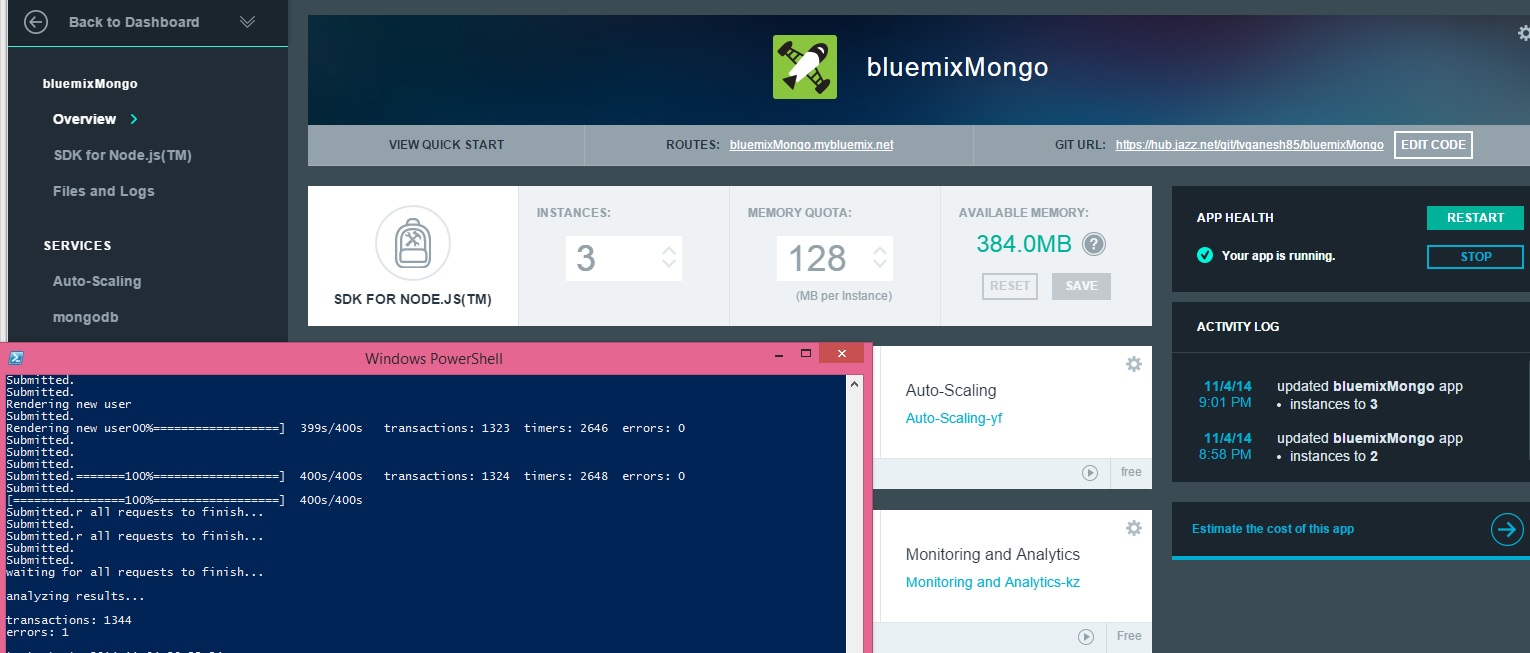Open Files and Logs in sidebar
The height and width of the screenshot is (653, 1530).
[x=103, y=191]
